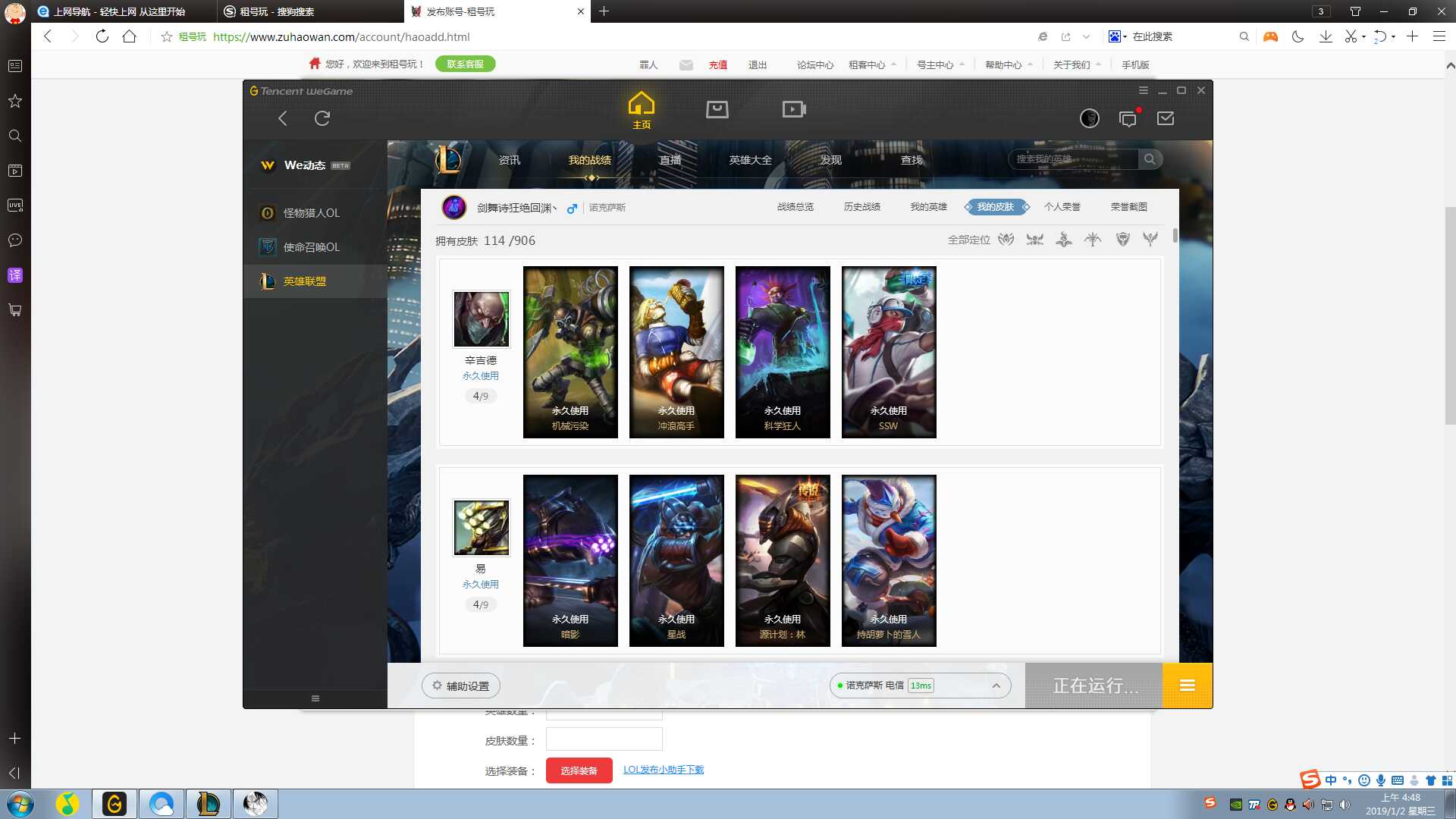Open browser sidebar shopping cart
The height and width of the screenshot is (819, 1456).
[x=14, y=310]
